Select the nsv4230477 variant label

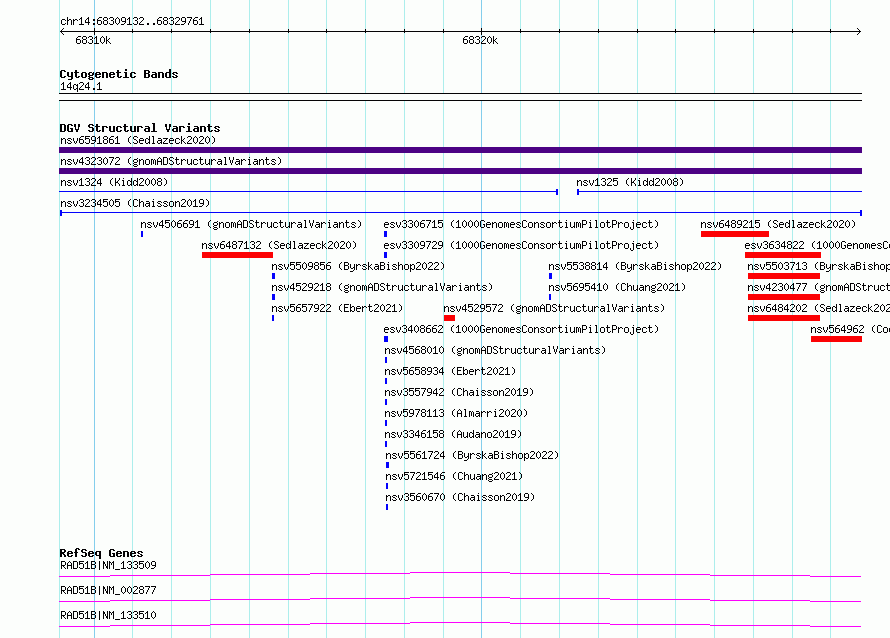[x=818, y=287]
